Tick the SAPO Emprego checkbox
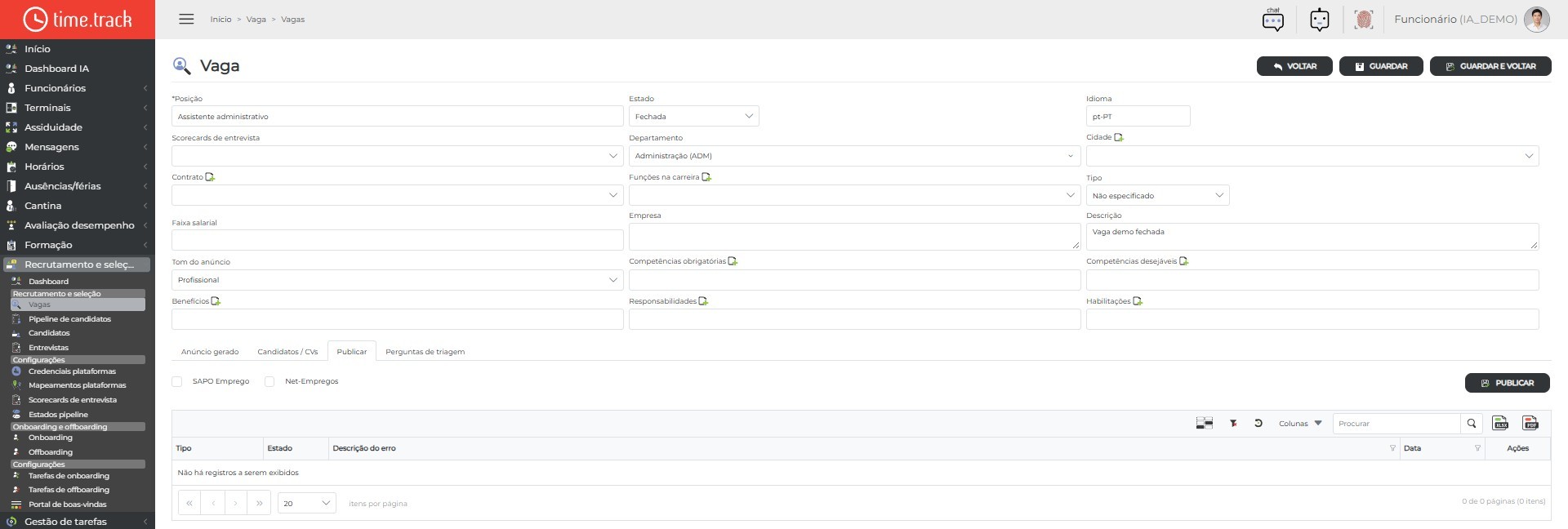1568x529 pixels. [177, 381]
